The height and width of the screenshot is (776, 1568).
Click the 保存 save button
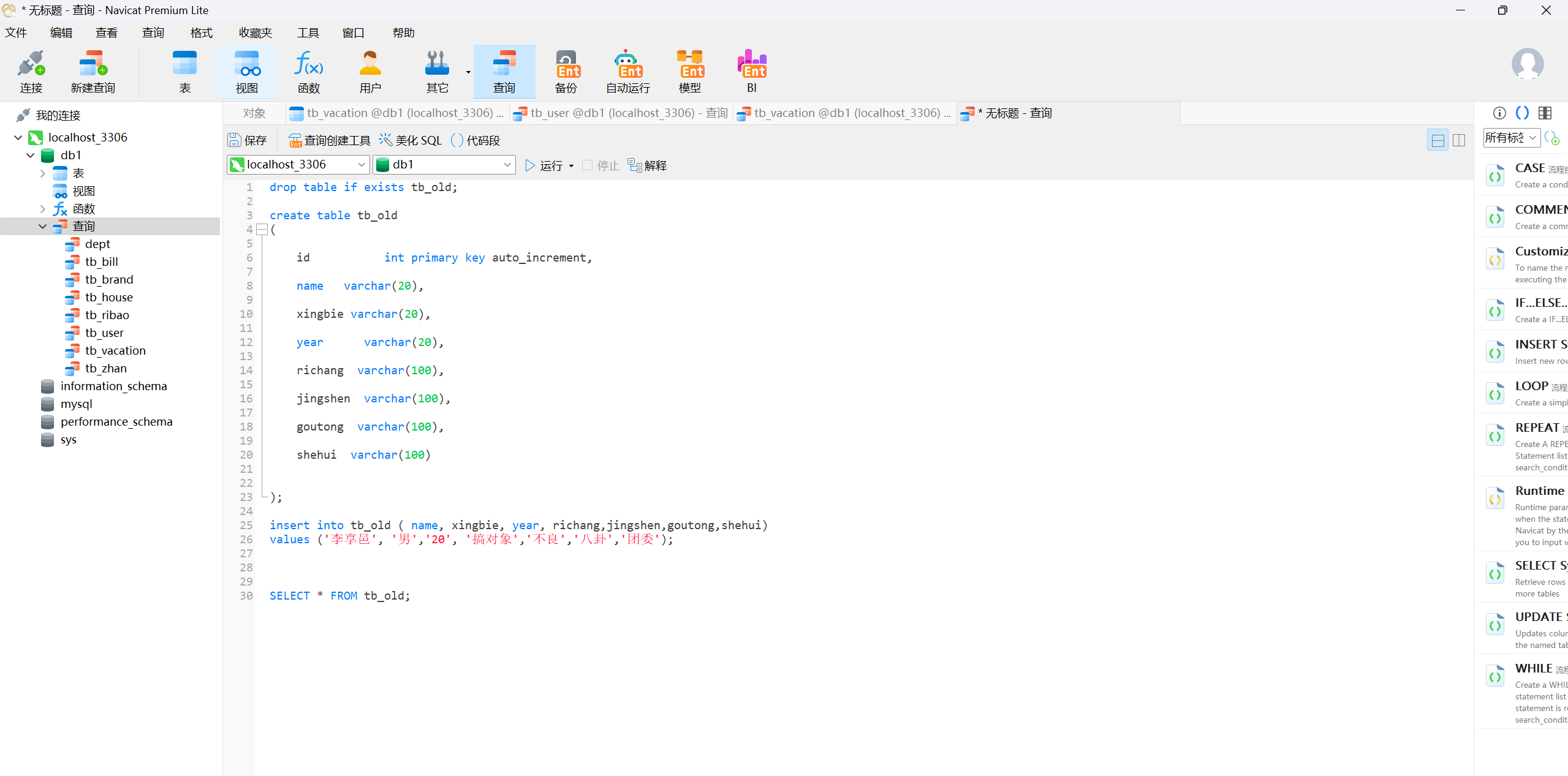(248, 140)
